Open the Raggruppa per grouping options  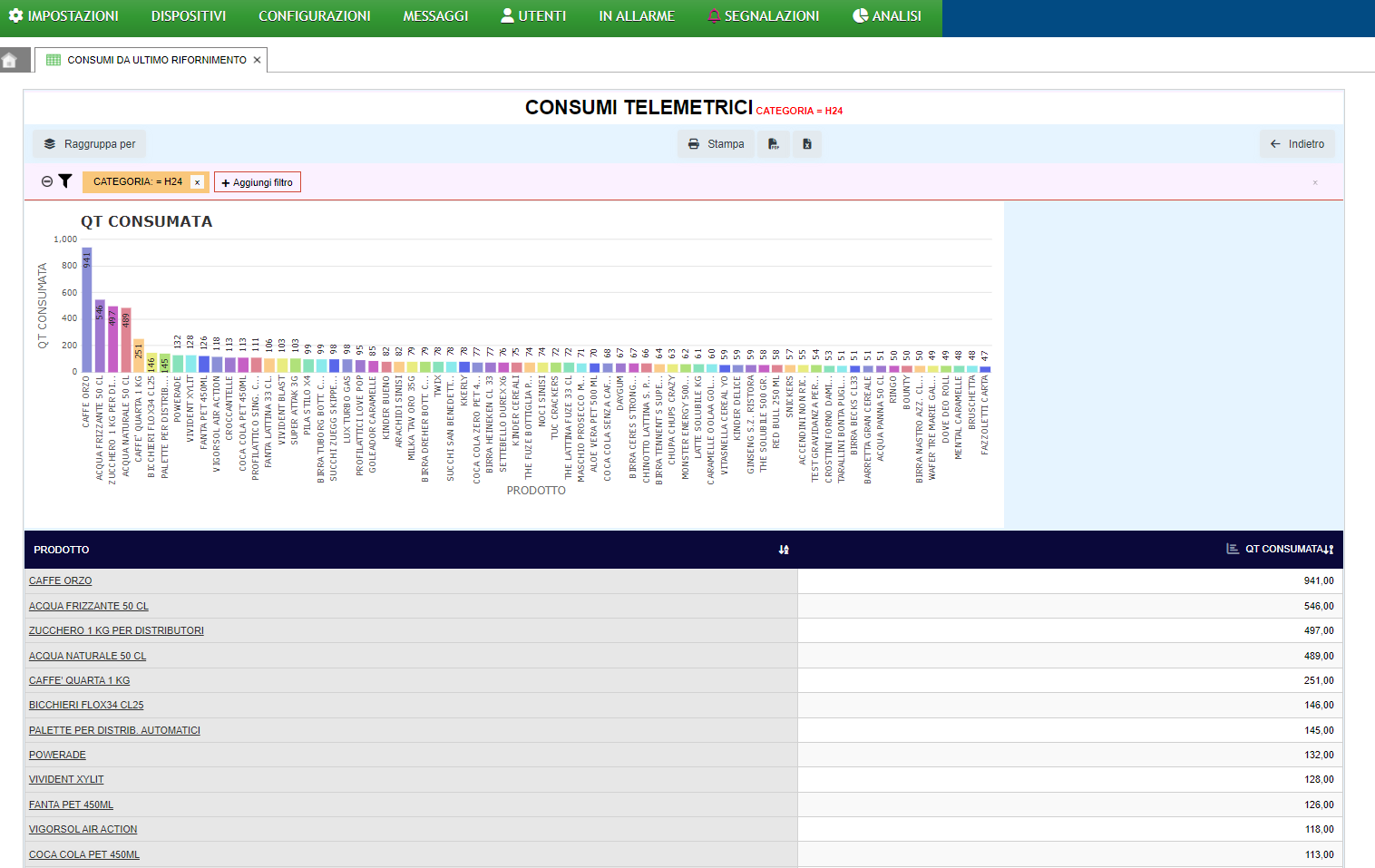(90, 144)
